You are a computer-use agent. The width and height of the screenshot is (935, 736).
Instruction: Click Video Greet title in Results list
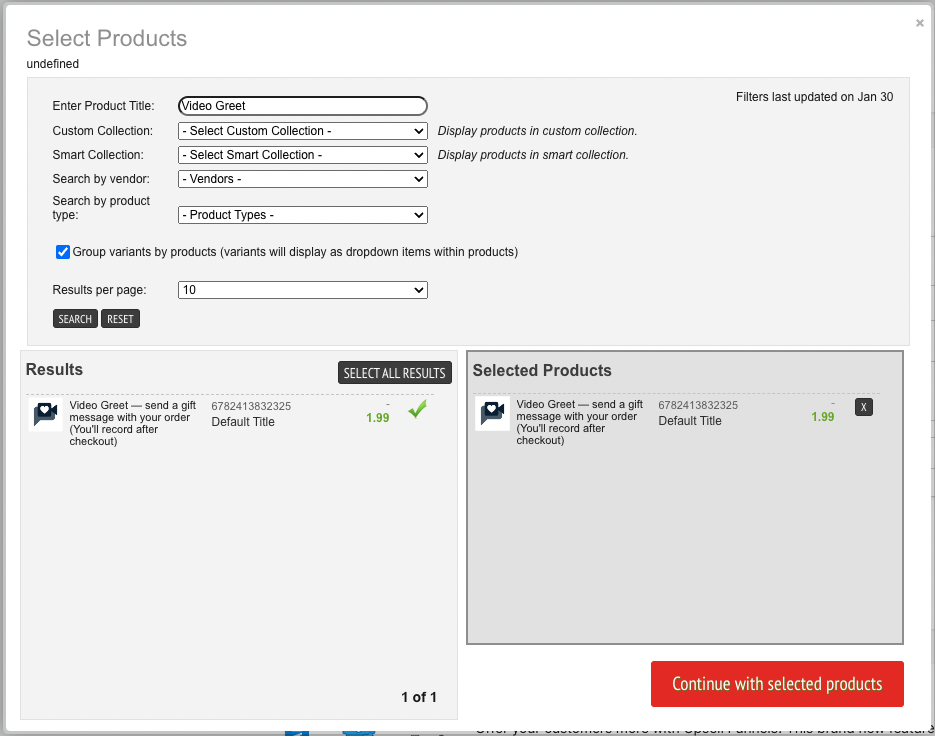pyautogui.click(x=132, y=423)
